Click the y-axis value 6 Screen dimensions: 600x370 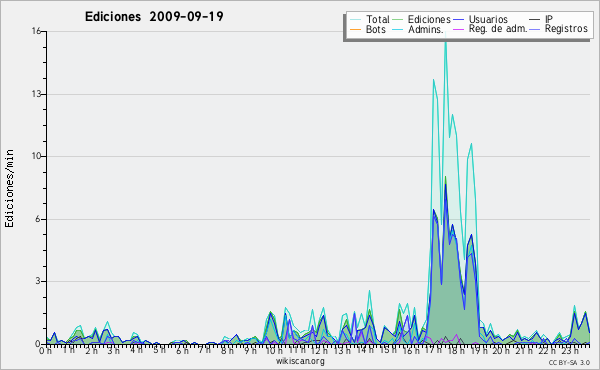point(38,219)
